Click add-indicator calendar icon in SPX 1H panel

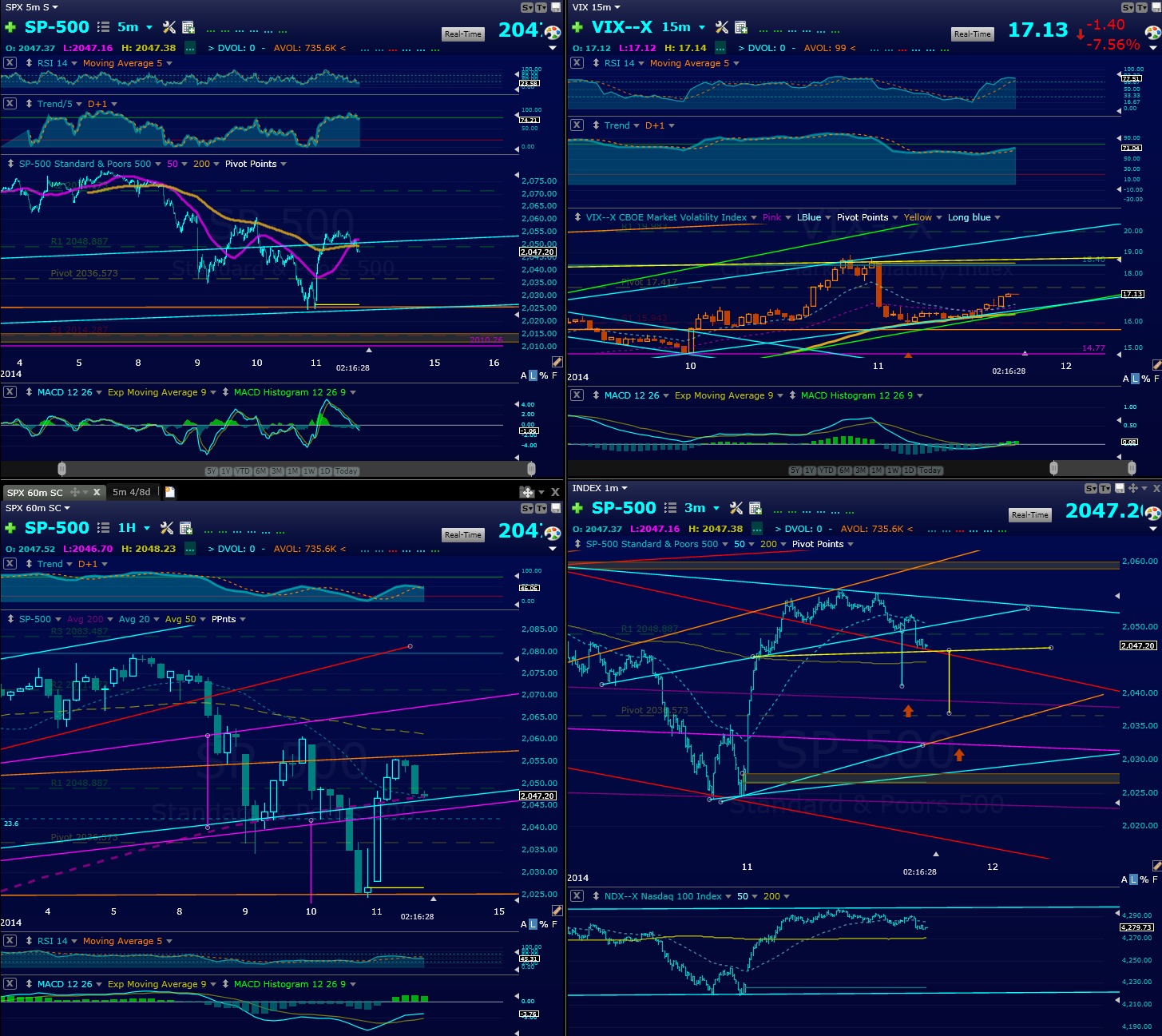click(186, 528)
